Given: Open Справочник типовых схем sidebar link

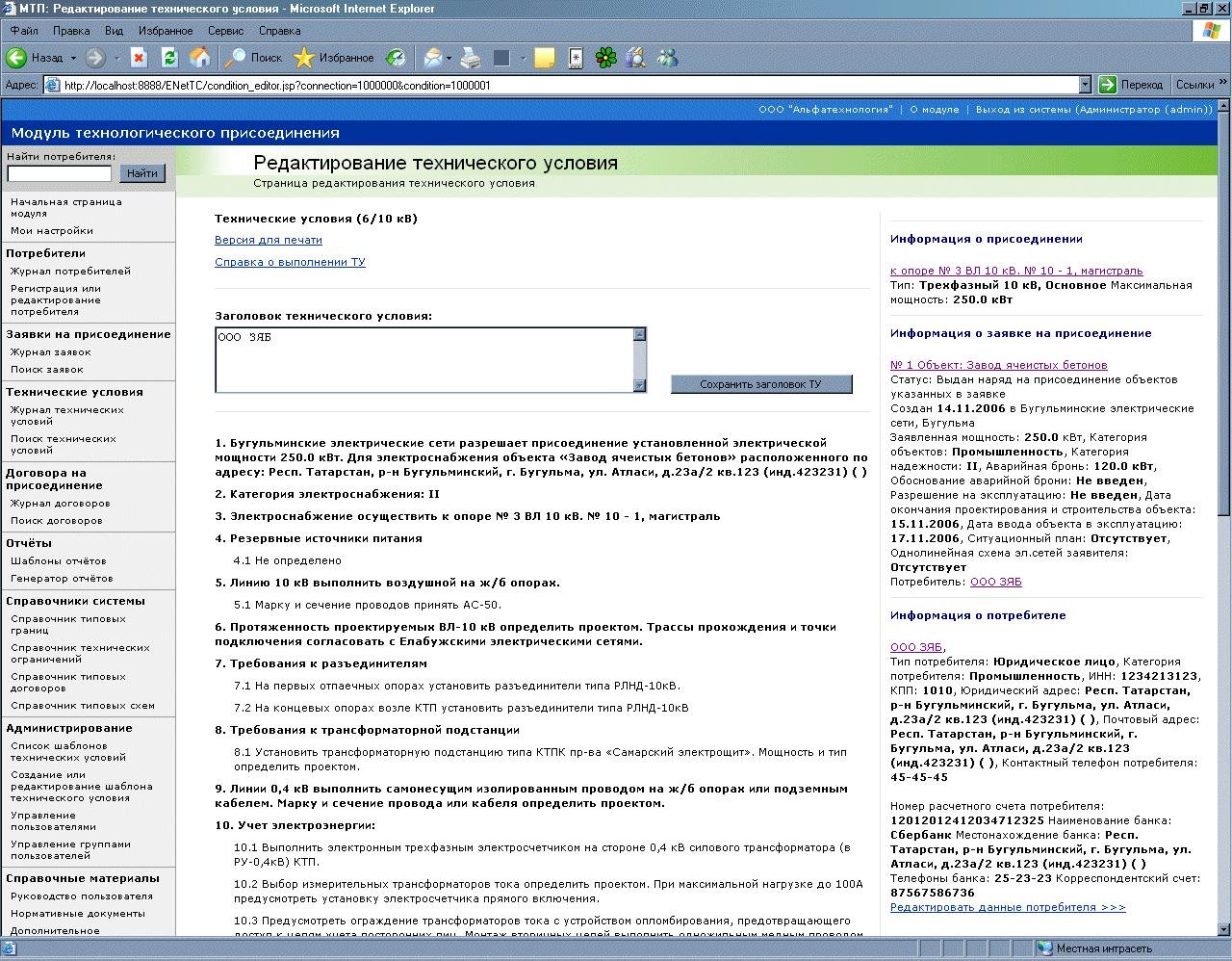Looking at the screenshot, I should [x=83, y=706].
